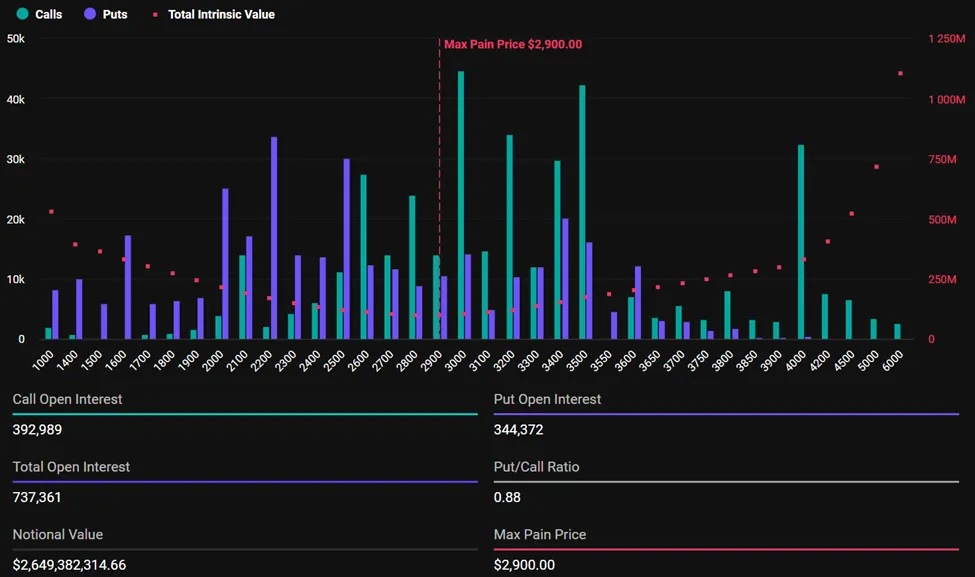Click the intrinsic value dot above strike 4500
Viewport: 975px width, 577px height.
852,212
